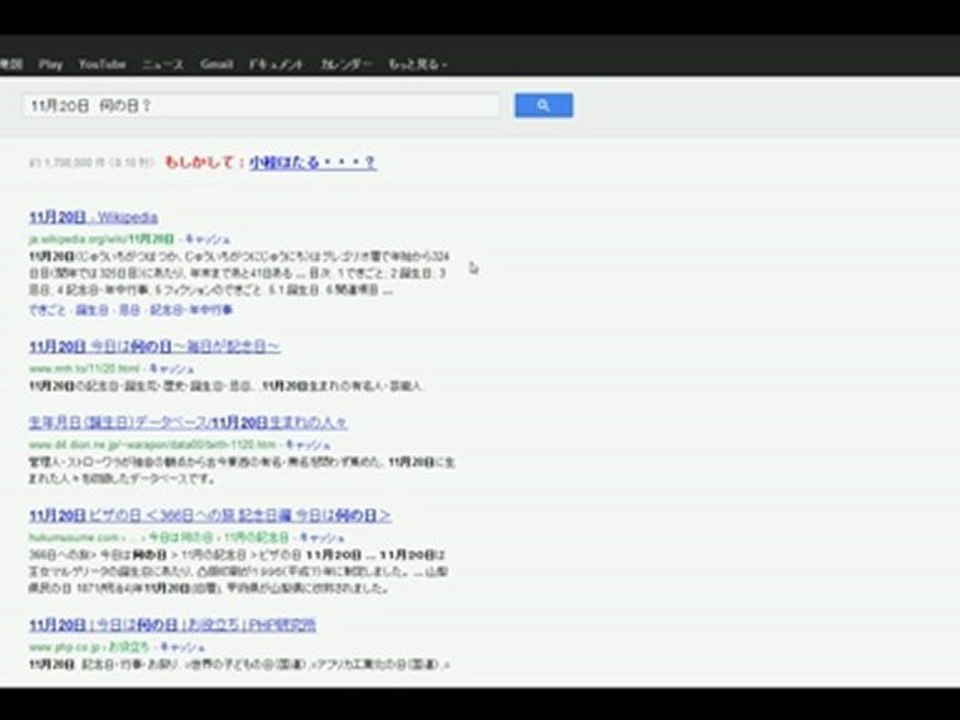Open Gmail in the top bar

pos(217,64)
